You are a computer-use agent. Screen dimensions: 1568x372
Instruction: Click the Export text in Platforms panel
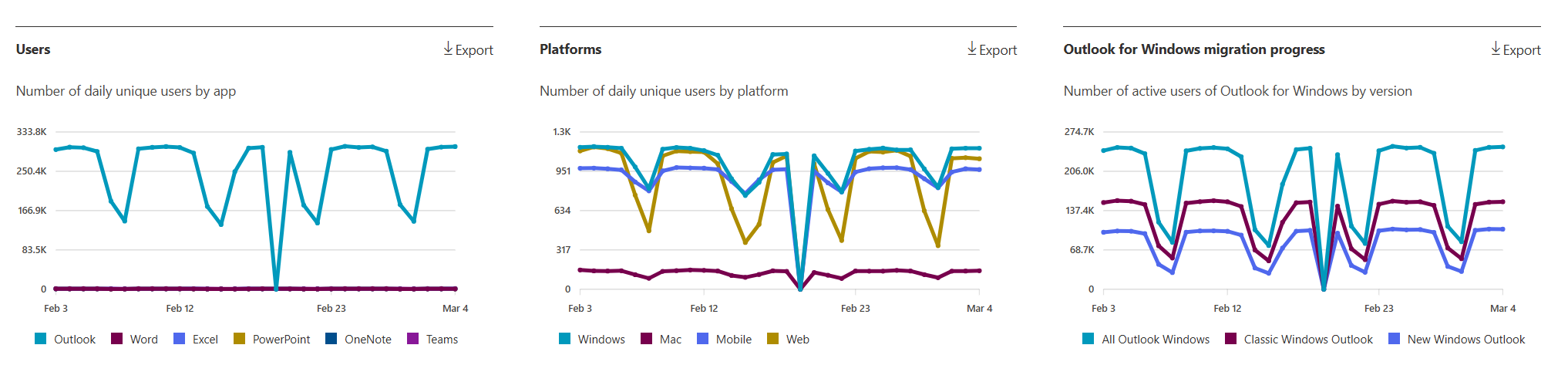click(x=998, y=50)
